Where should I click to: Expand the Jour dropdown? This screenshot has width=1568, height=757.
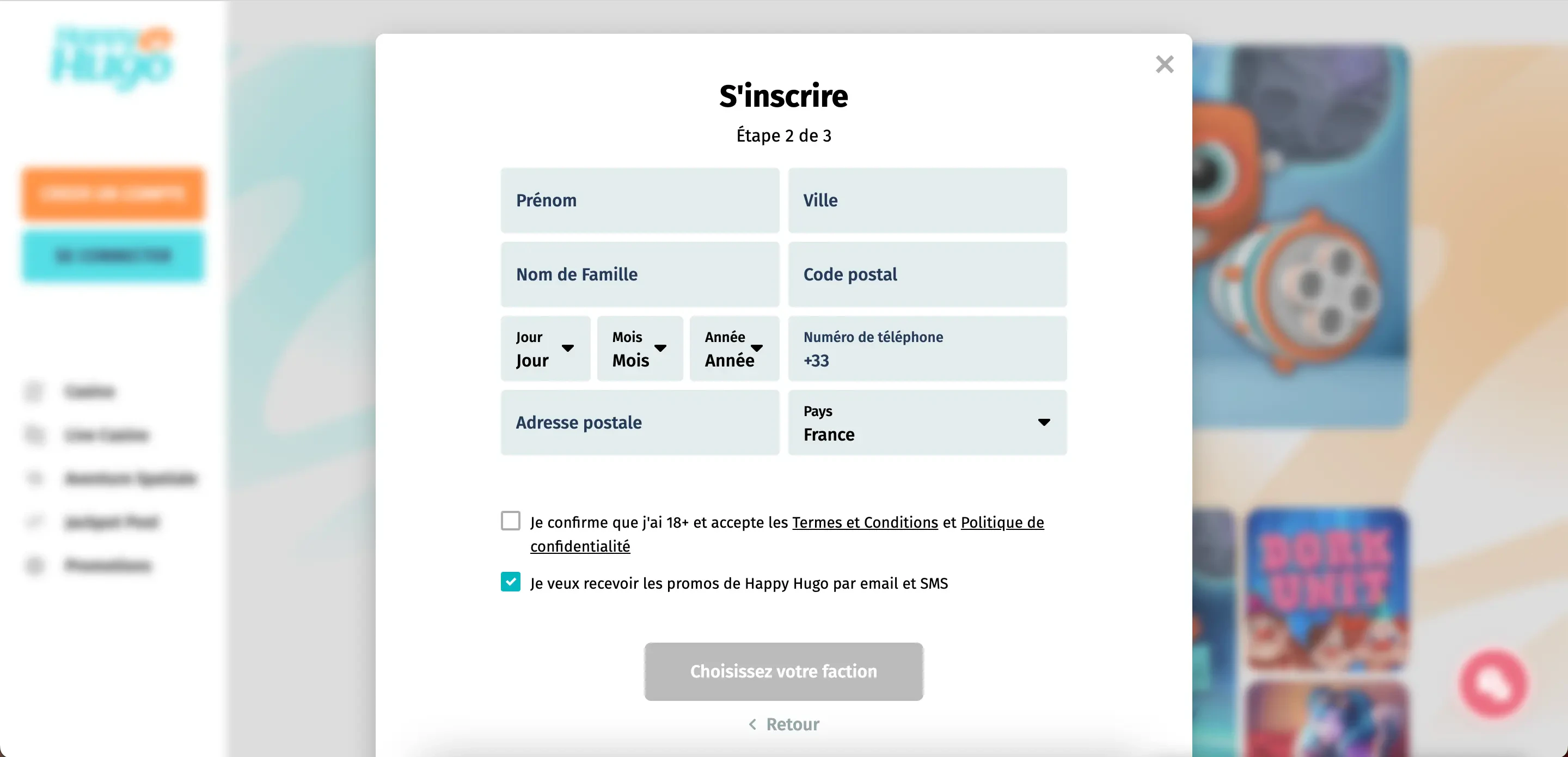545,349
